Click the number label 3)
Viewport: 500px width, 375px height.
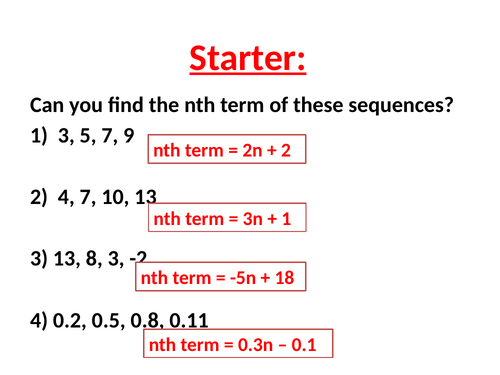point(39,259)
